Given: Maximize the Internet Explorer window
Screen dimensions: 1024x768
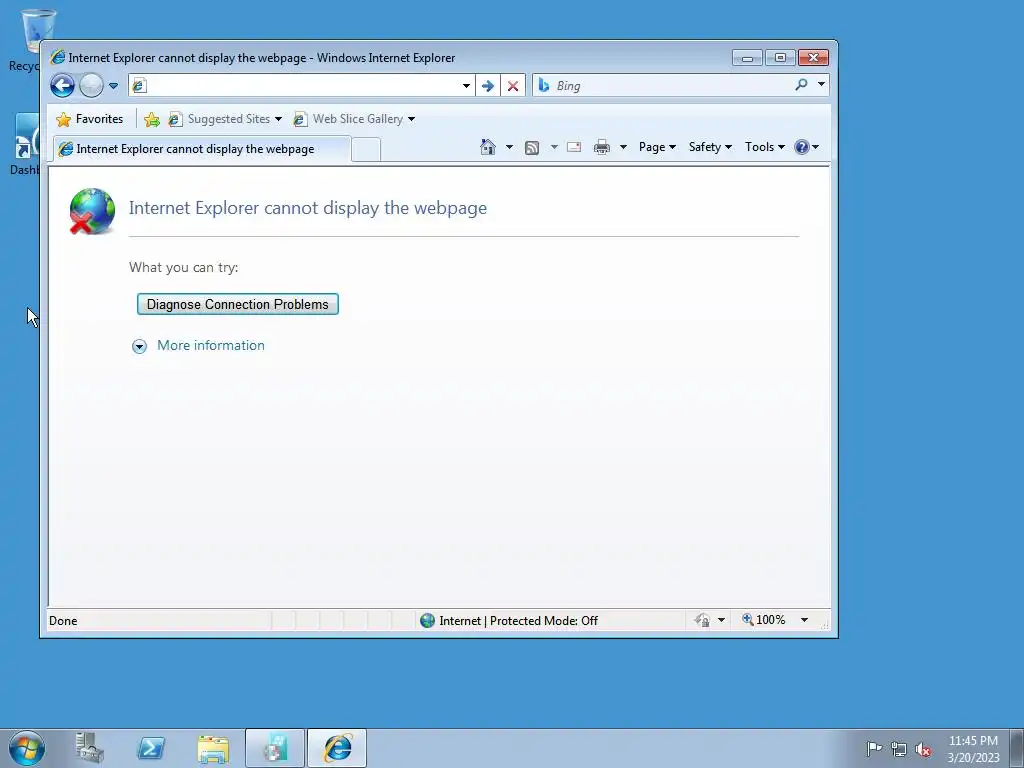Looking at the screenshot, I should (780, 58).
